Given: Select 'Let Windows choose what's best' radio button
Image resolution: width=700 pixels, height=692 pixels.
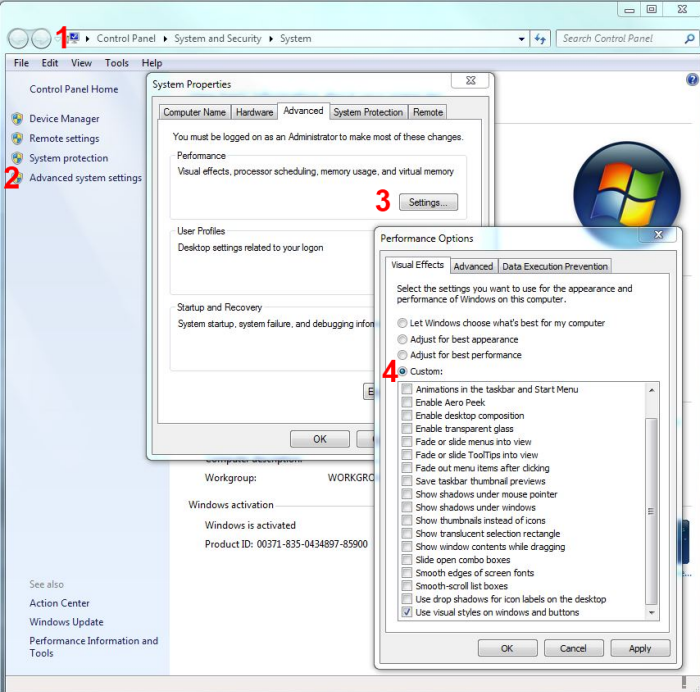Looking at the screenshot, I should pos(402,323).
